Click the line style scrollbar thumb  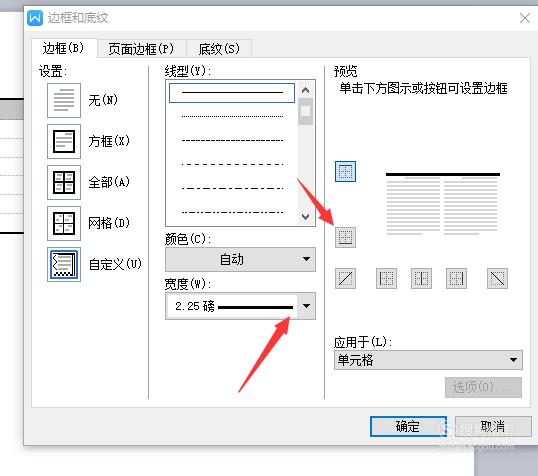305,111
